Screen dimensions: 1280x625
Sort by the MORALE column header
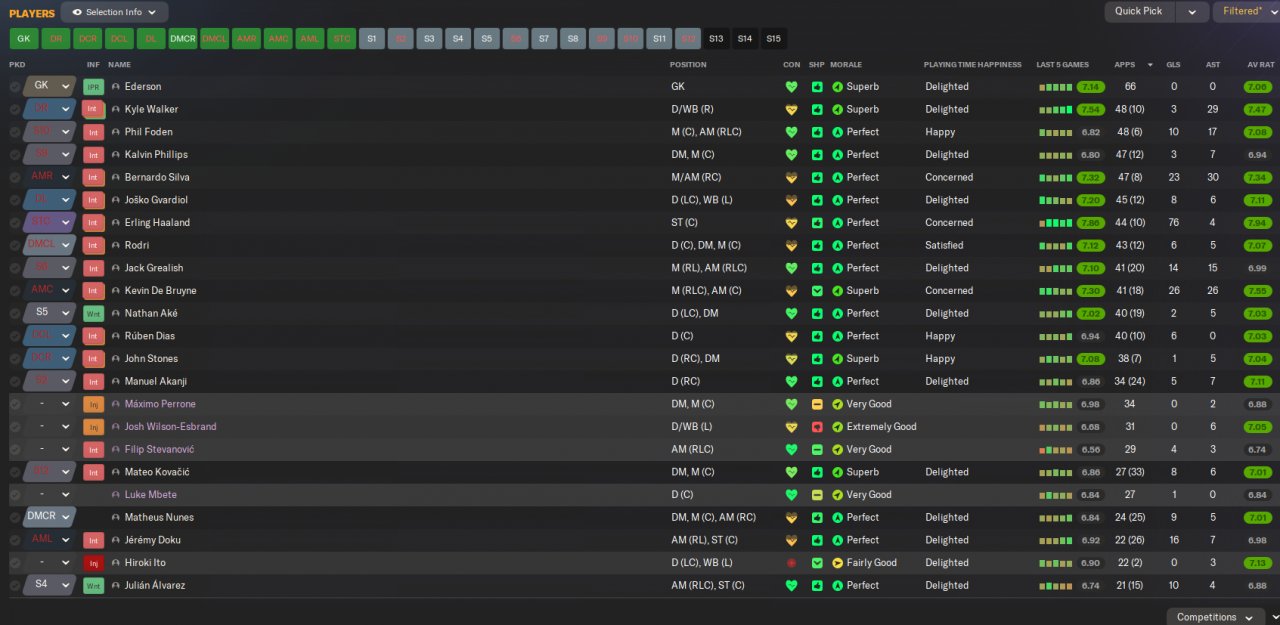tap(847, 65)
